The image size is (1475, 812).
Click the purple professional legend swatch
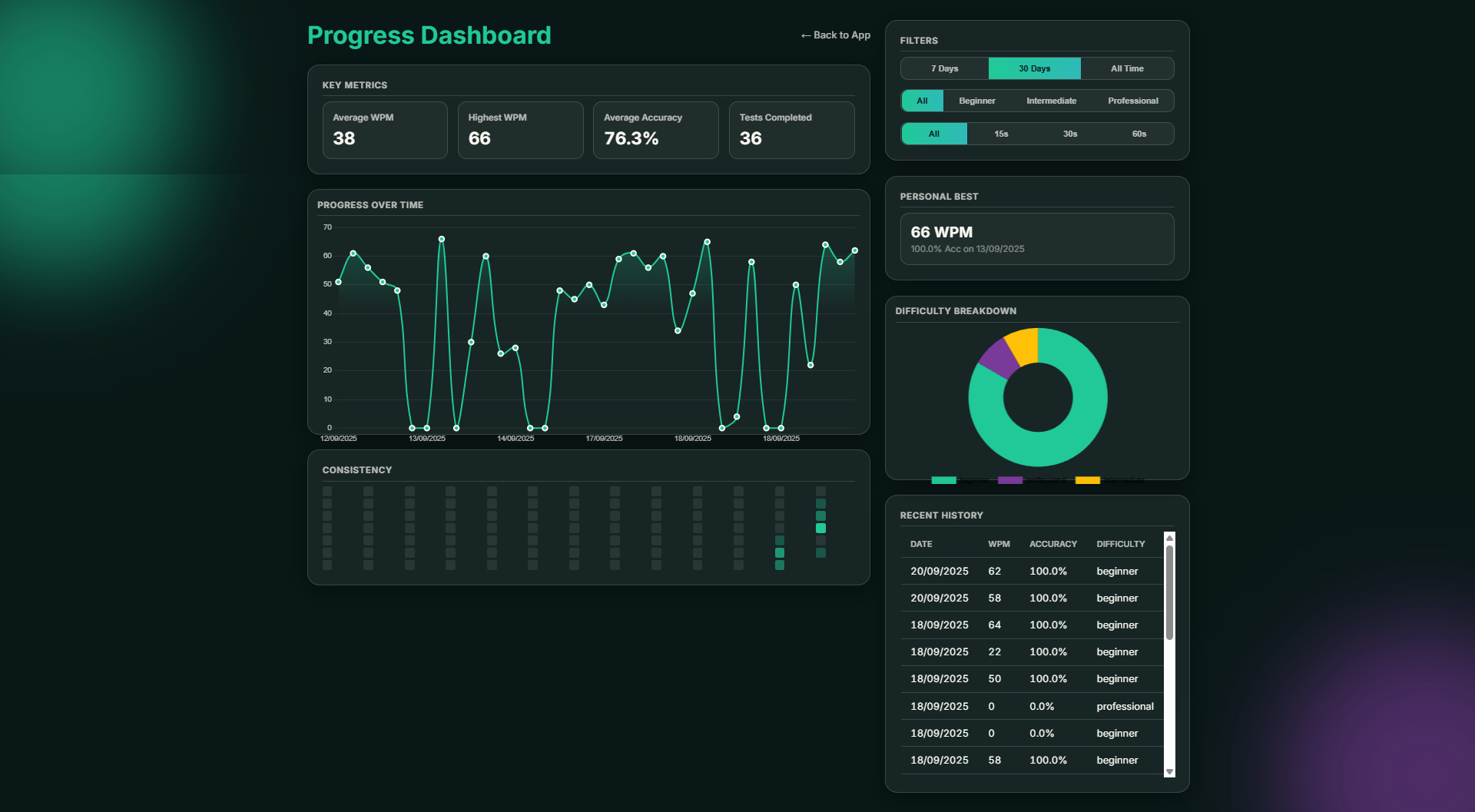(x=1009, y=480)
